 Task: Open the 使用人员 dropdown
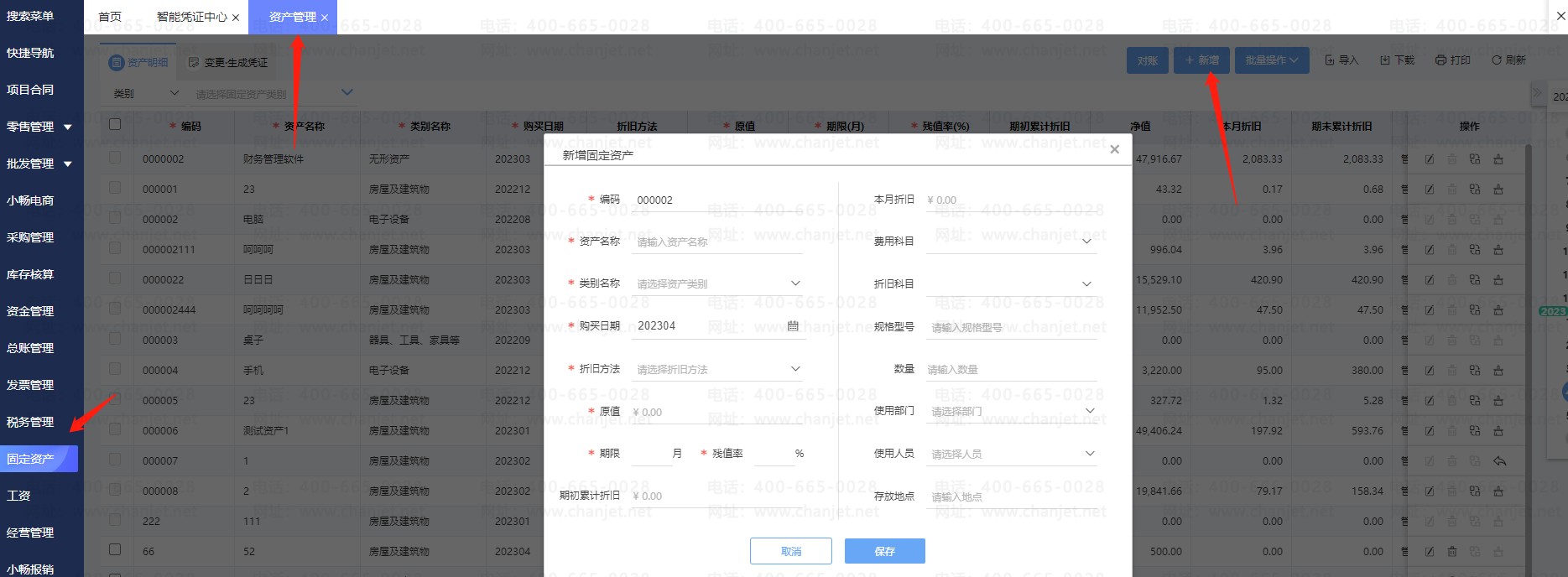[x=1011, y=454]
